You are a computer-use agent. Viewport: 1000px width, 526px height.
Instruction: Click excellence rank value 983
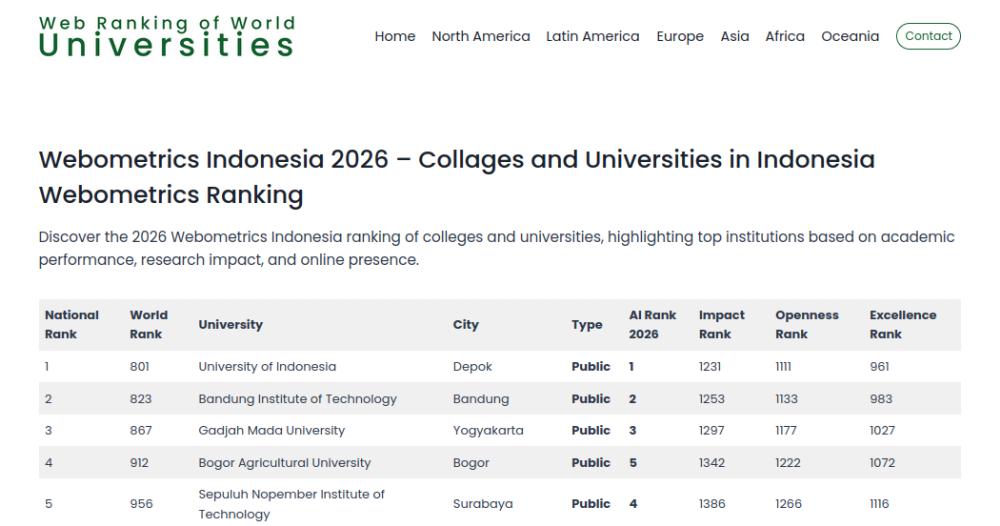881,399
